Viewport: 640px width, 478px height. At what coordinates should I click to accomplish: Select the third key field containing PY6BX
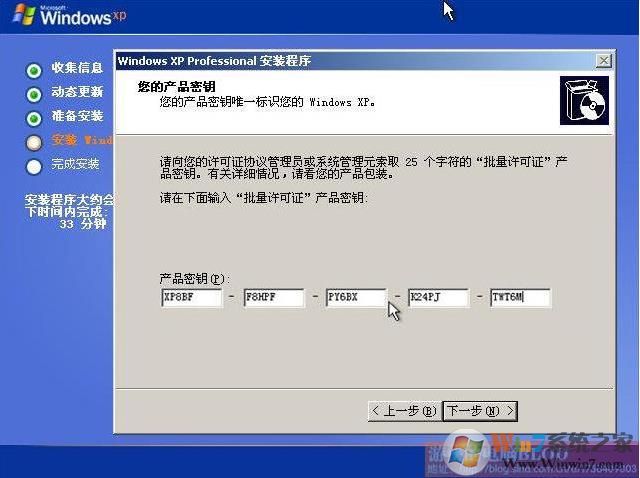pos(355,297)
